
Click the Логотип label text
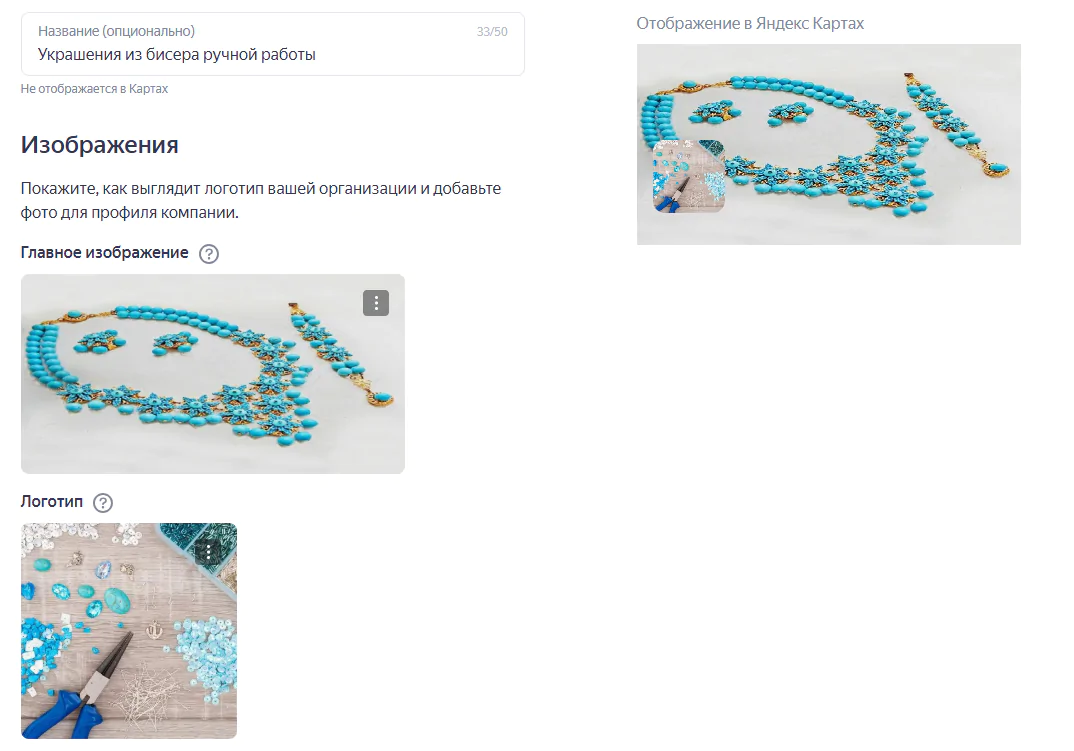pyautogui.click(x=51, y=502)
